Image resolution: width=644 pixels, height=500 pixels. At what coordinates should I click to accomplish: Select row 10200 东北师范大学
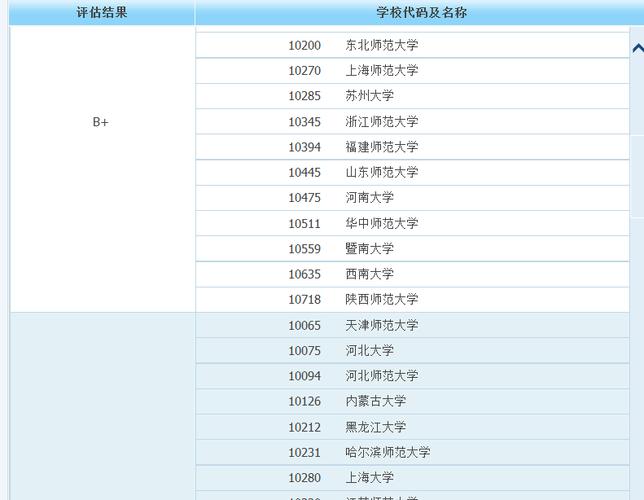(x=412, y=45)
